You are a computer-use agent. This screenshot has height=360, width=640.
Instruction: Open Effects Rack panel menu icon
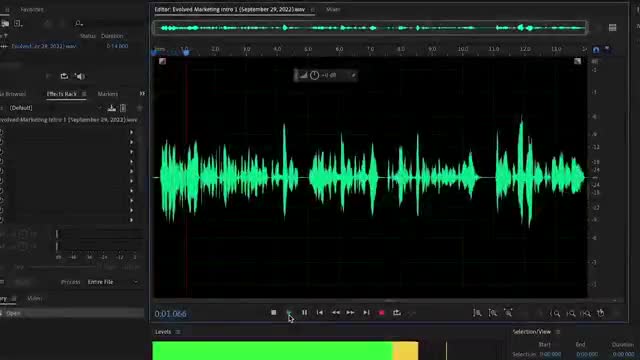click(84, 94)
